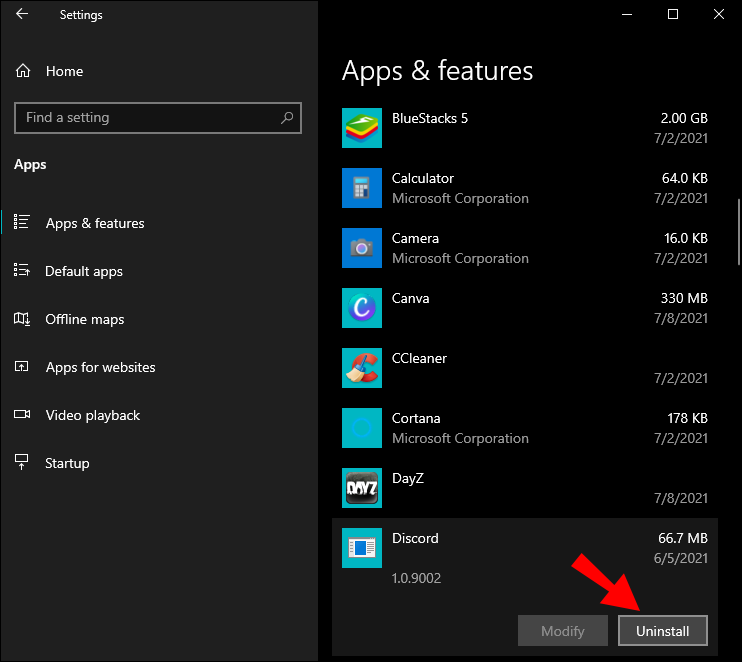Click the CCleaner app icon
The height and width of the screenshot is (662, 742).
tap(361, 368)
